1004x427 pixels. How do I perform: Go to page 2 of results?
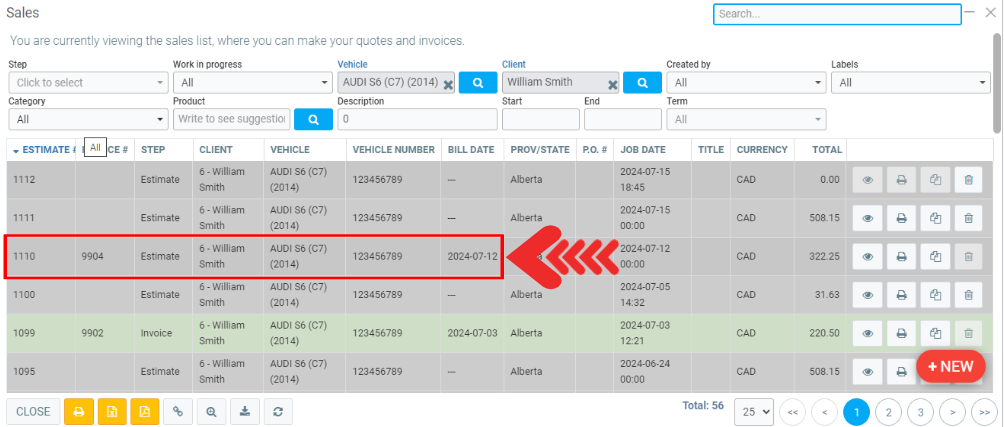click(x=889, y=411)
